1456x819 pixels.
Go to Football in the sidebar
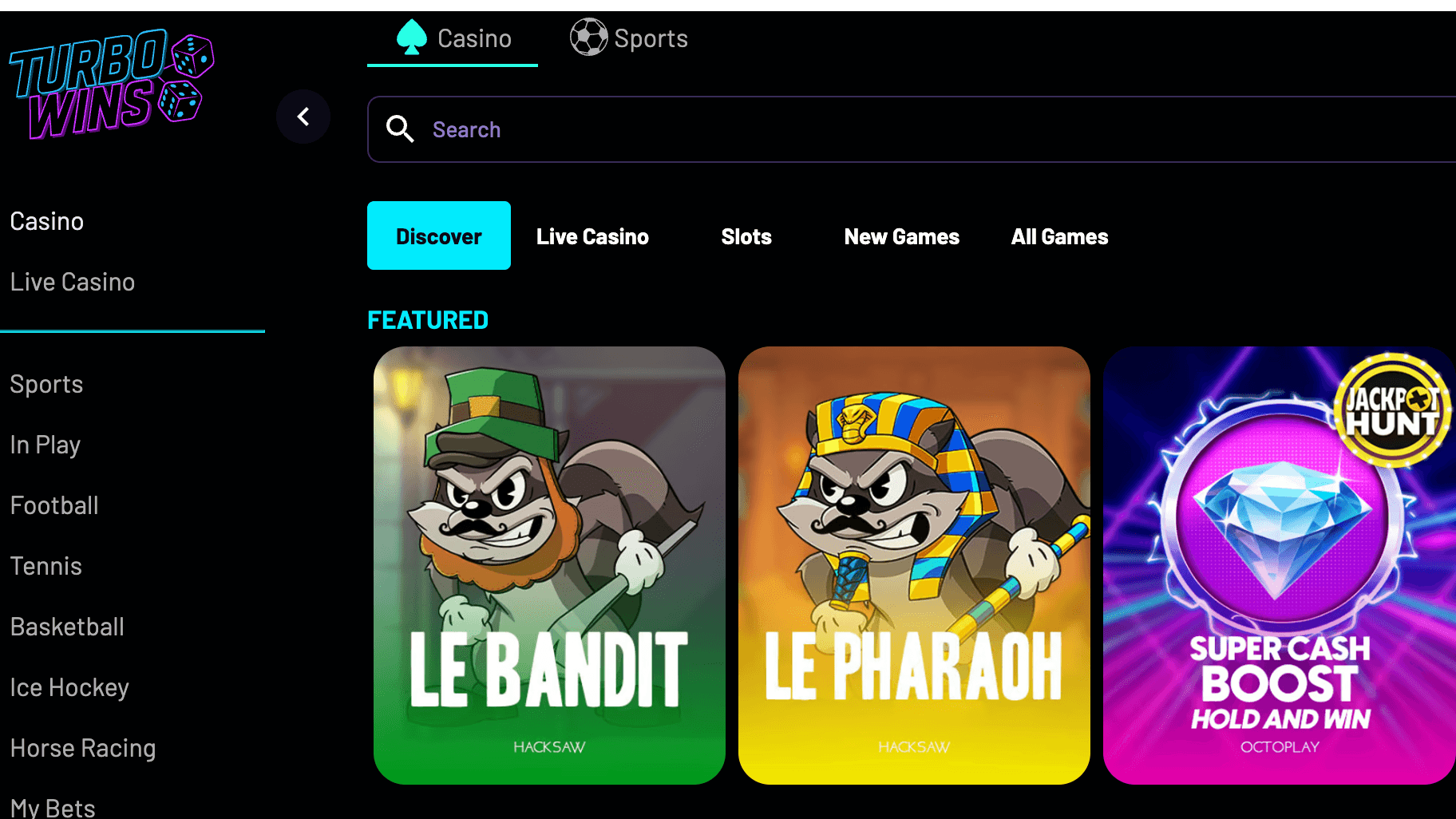54,505
